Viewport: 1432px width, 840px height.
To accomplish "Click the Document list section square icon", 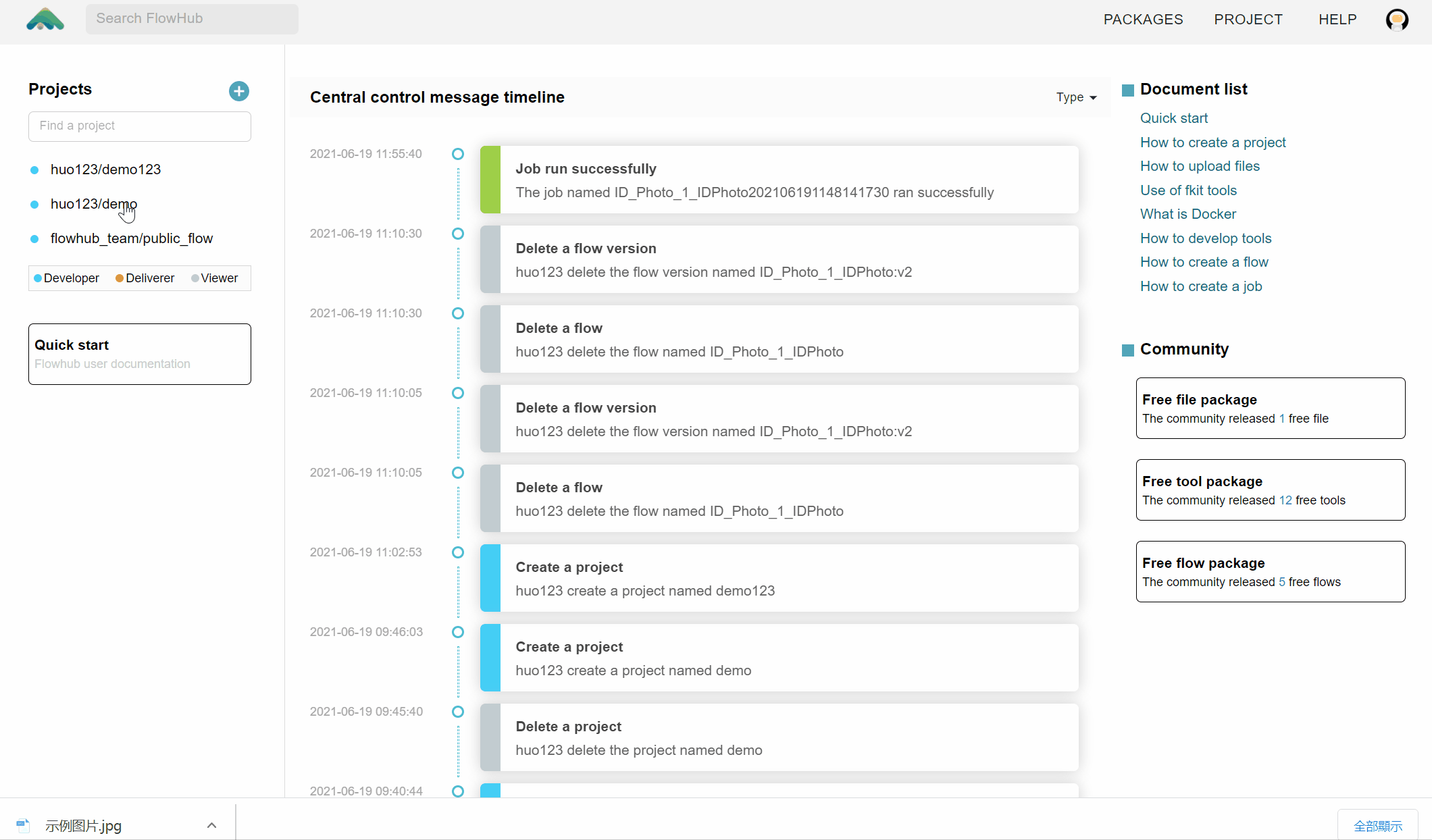I will pyautogui.click(x=1128, y=89).
